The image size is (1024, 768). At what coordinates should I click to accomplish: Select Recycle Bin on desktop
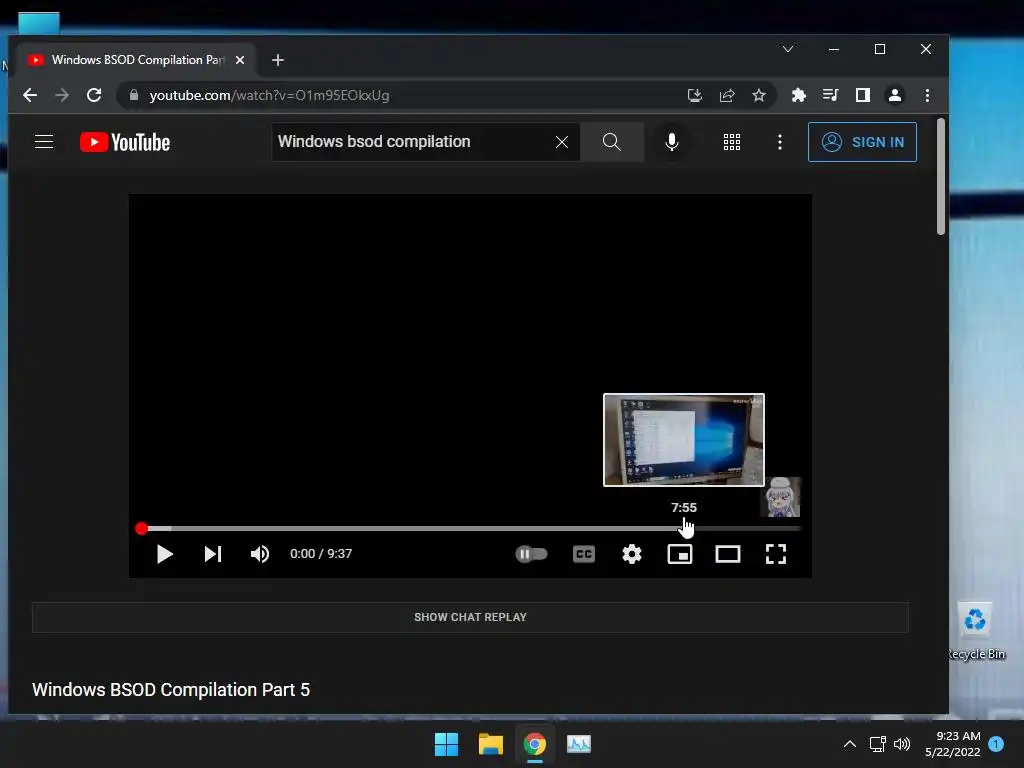point(976,632)
